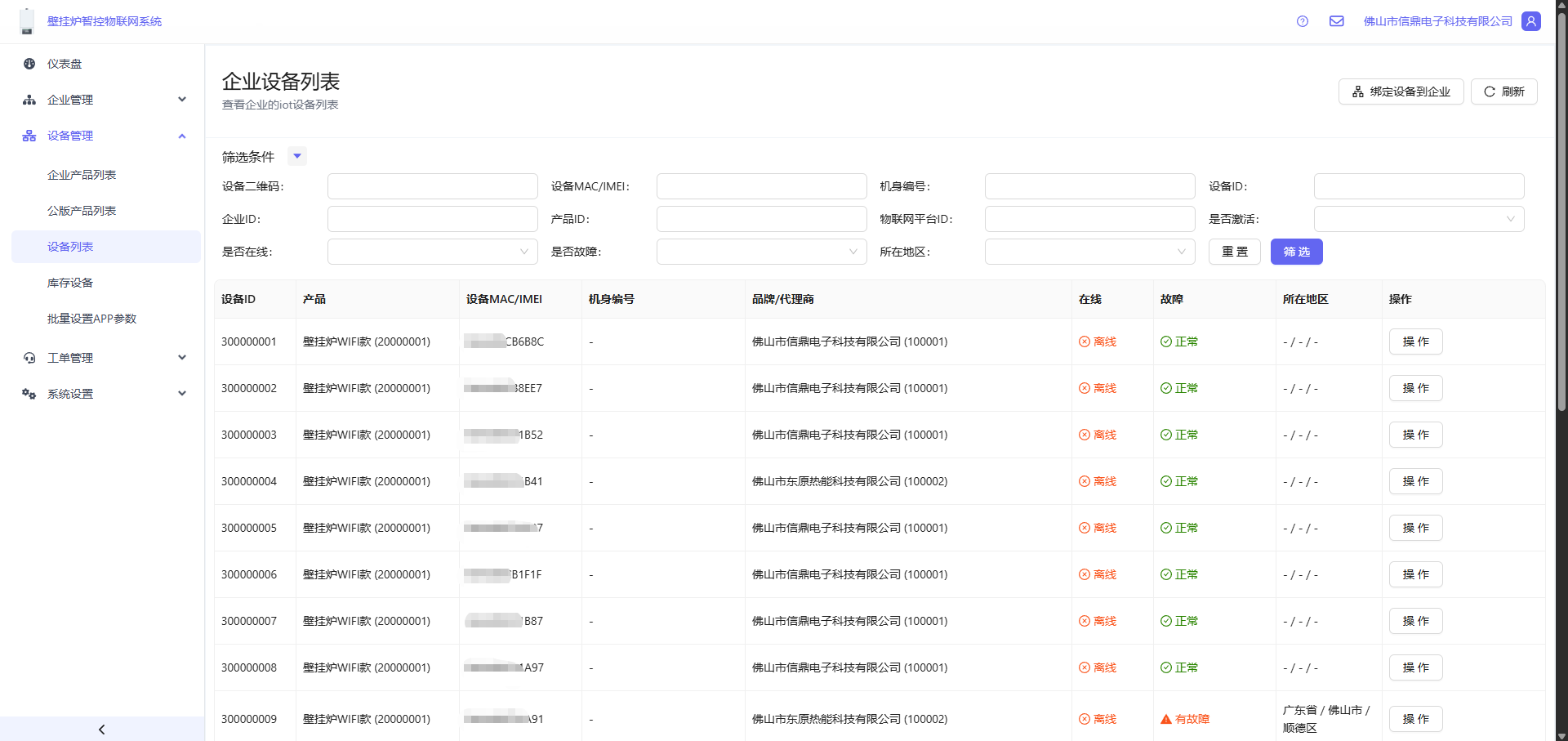
Task: Collapse the 设备管理 menu chevron
Action: [182, 136]
